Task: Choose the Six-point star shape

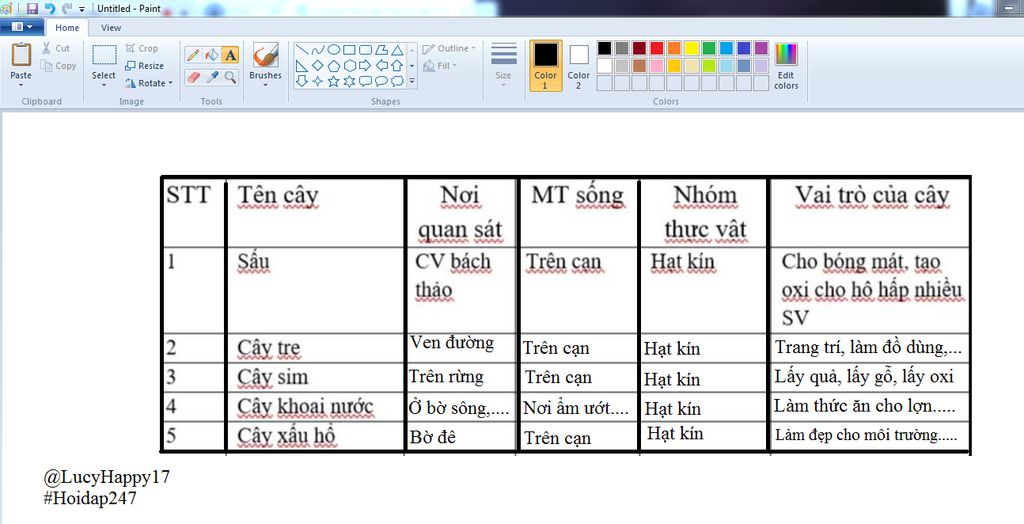Action: (349, 81)
